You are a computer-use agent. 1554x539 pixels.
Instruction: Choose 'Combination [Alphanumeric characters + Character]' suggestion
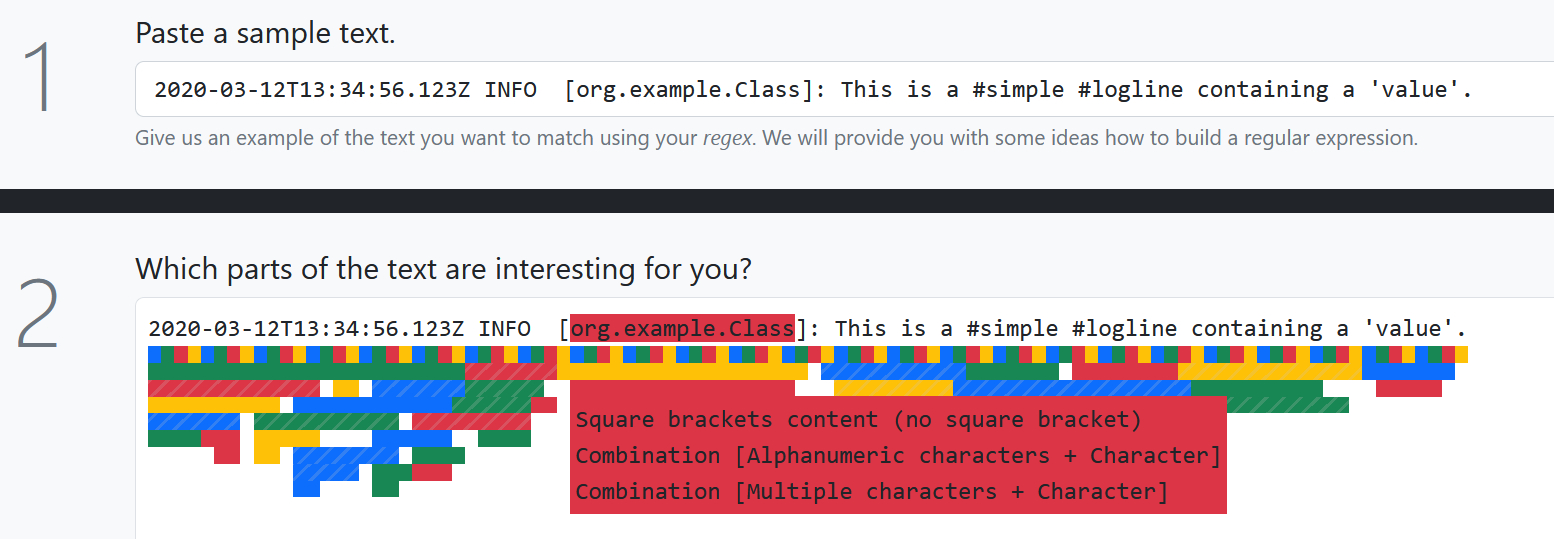point(898,456)
